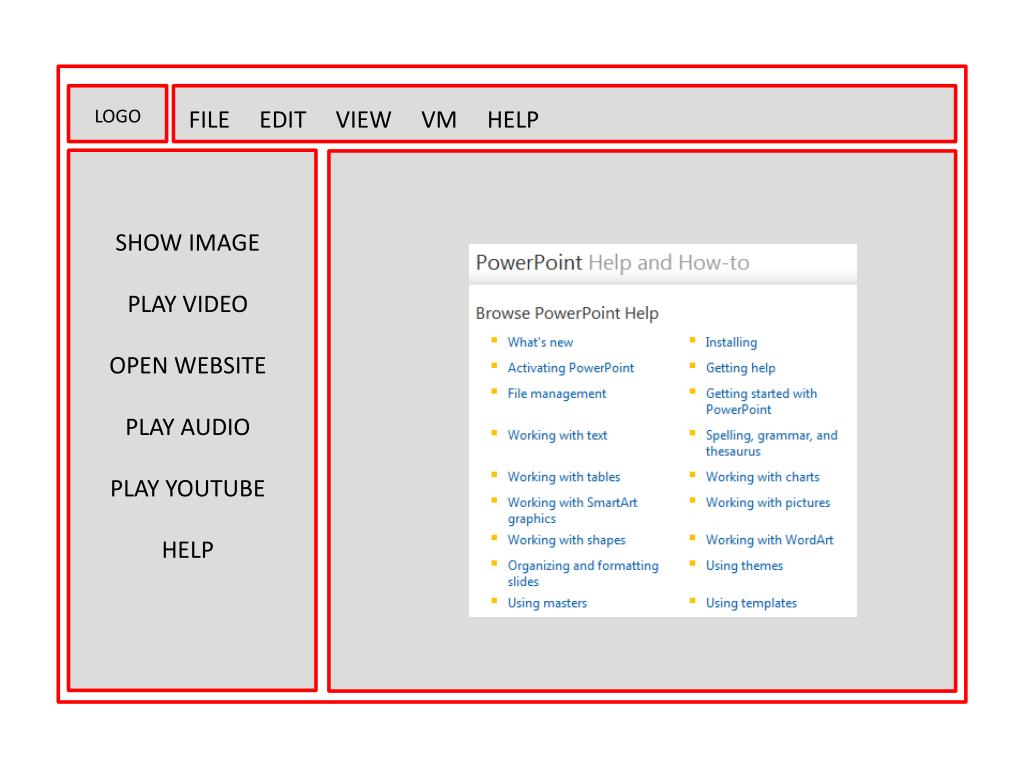The height and width of the screenshot is (768, 1024).
Task: Select SHOW IMAGE in the sidebar
Action: coord(187,243)
